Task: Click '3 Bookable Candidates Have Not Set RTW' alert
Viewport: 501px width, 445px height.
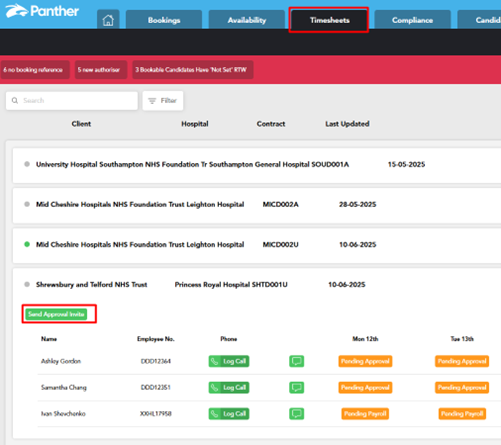Action: 193,70
